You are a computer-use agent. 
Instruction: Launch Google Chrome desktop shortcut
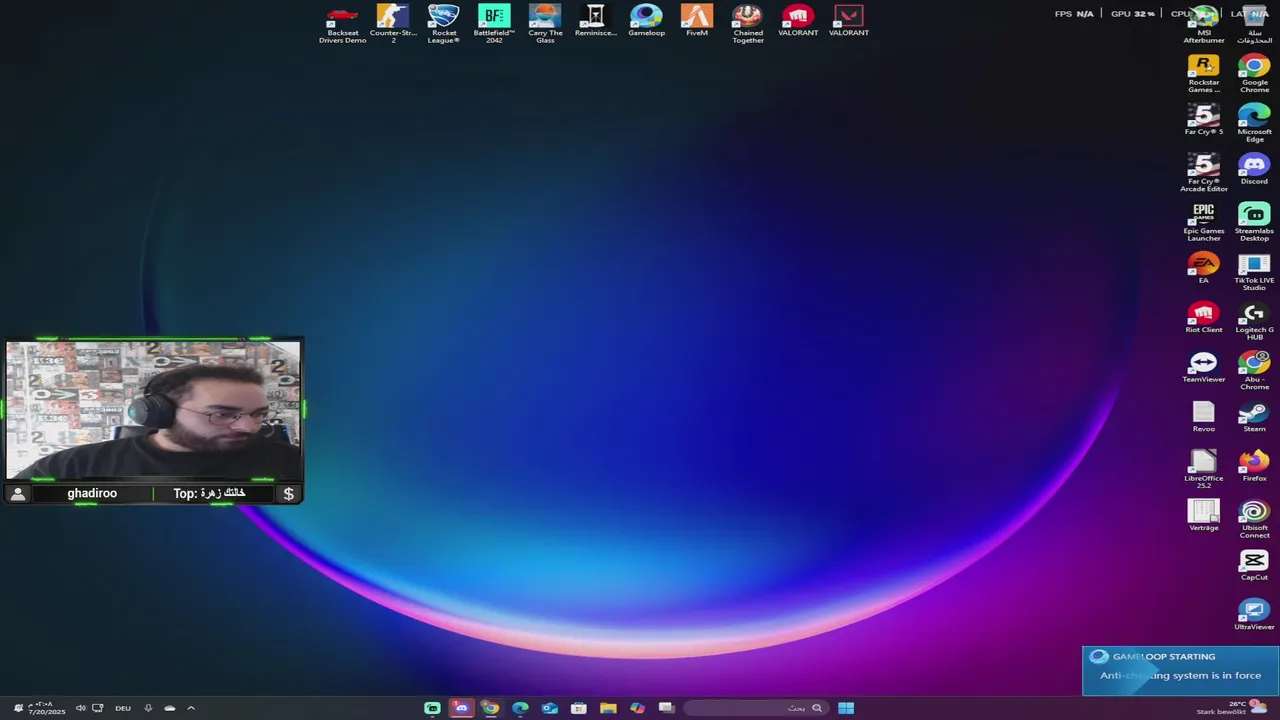coord(1254,74)
